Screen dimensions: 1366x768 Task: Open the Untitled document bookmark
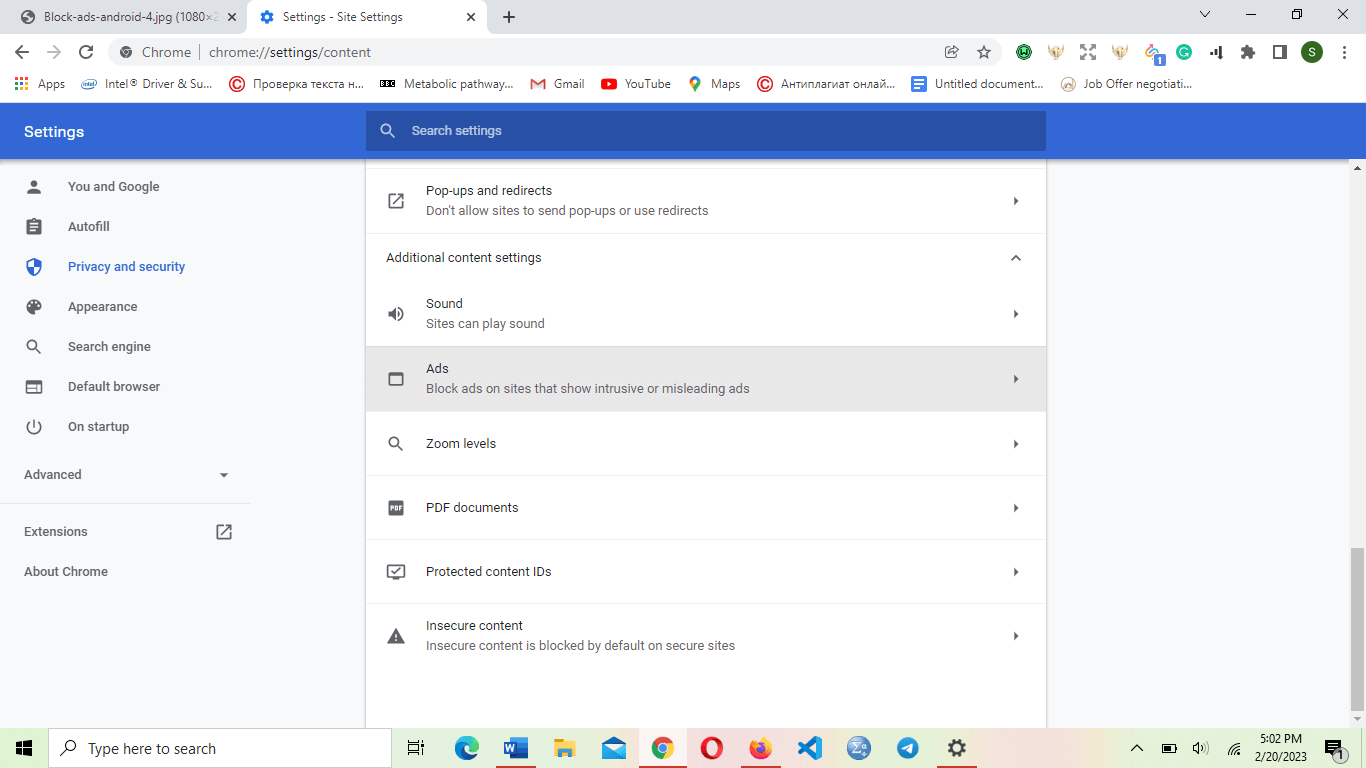pyautogui.click(x=977, y=84)
